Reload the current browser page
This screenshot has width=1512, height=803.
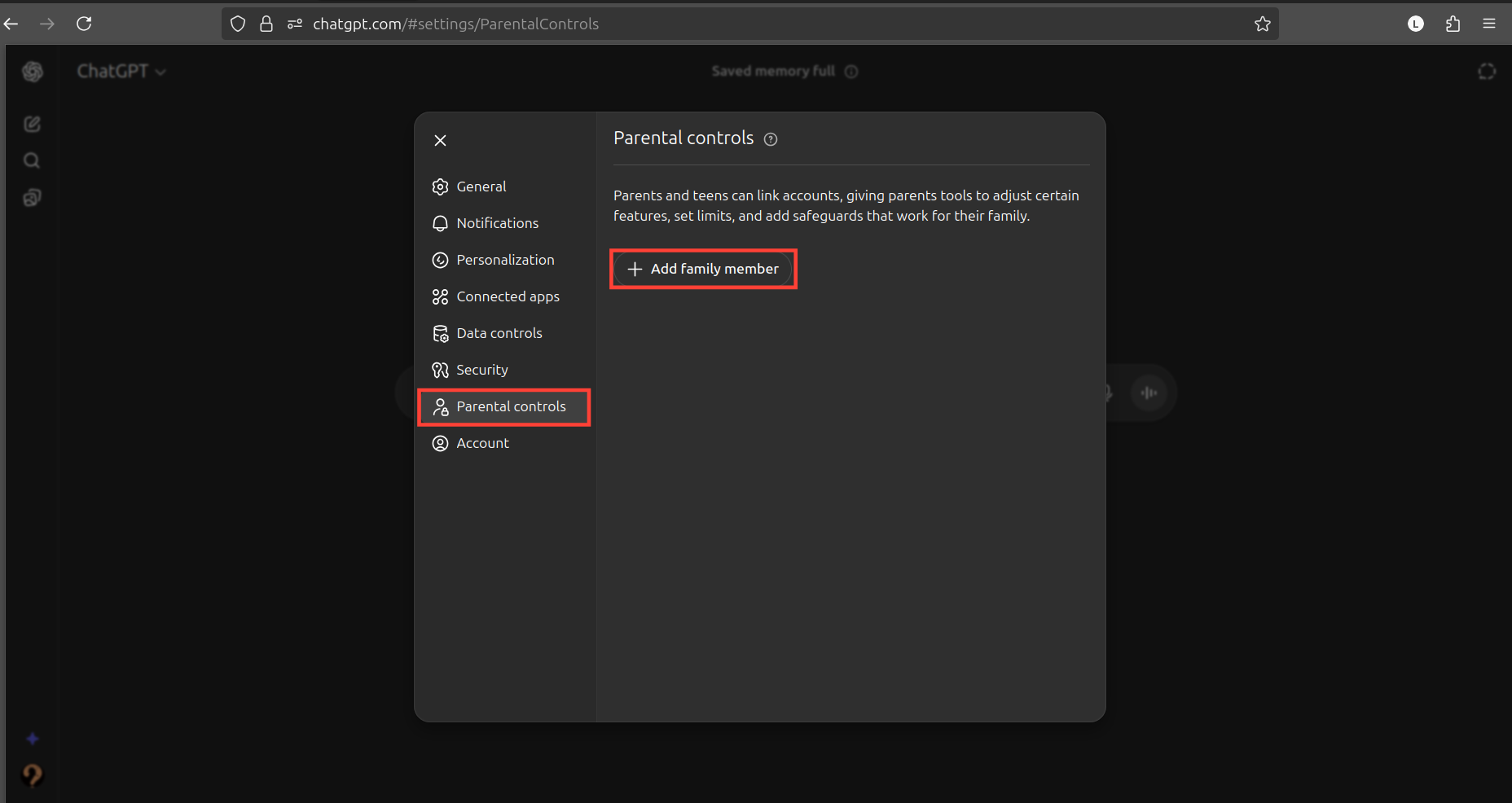click(84, 24)
